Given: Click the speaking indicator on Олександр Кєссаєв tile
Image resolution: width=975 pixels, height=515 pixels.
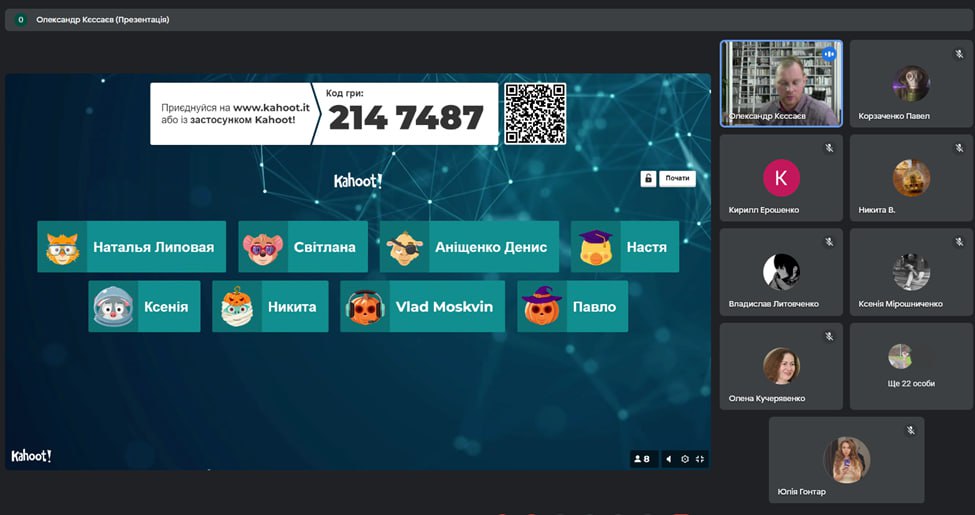Looking at the screenshot, I should click(828, 54).
